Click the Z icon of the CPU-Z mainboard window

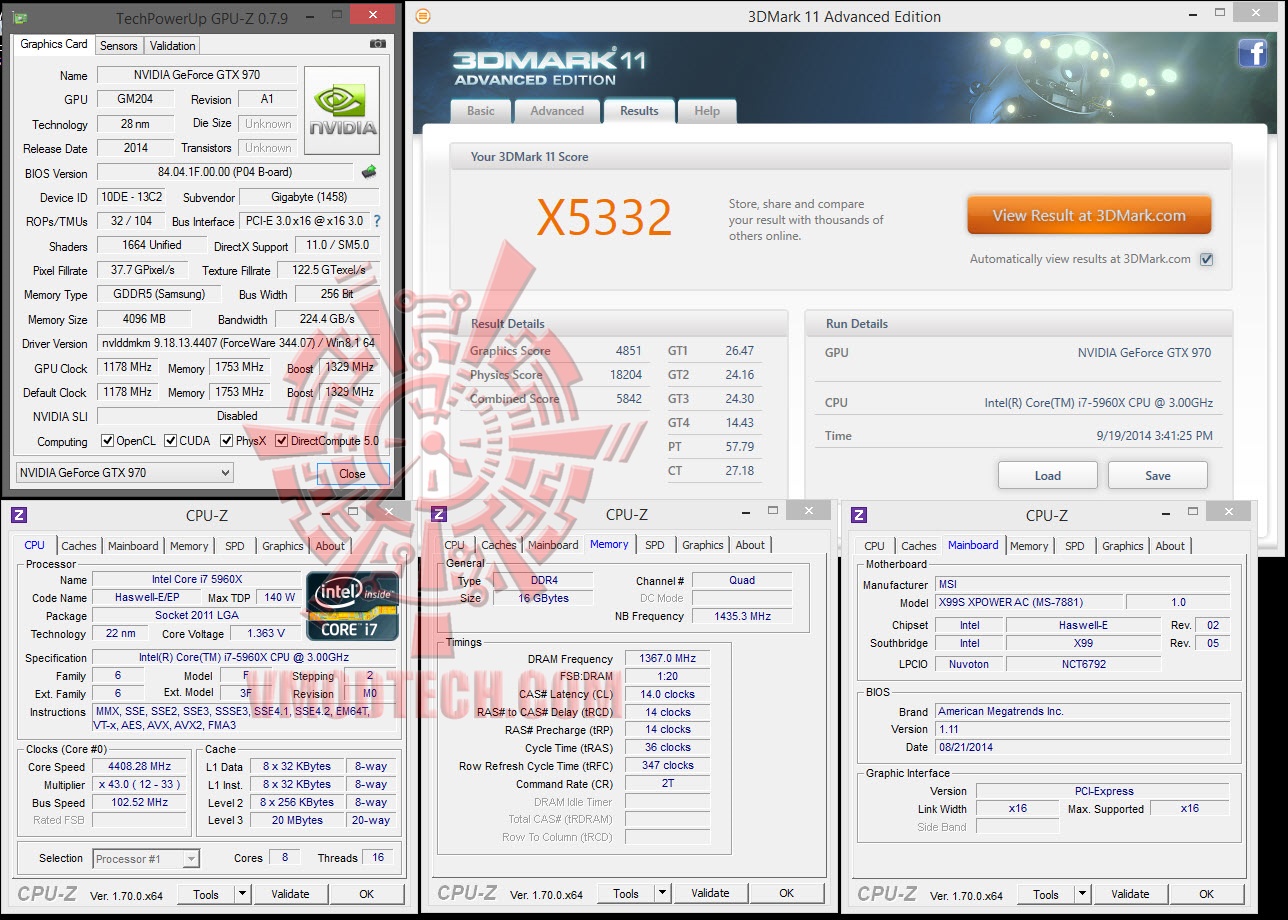[x=859, y=515]
